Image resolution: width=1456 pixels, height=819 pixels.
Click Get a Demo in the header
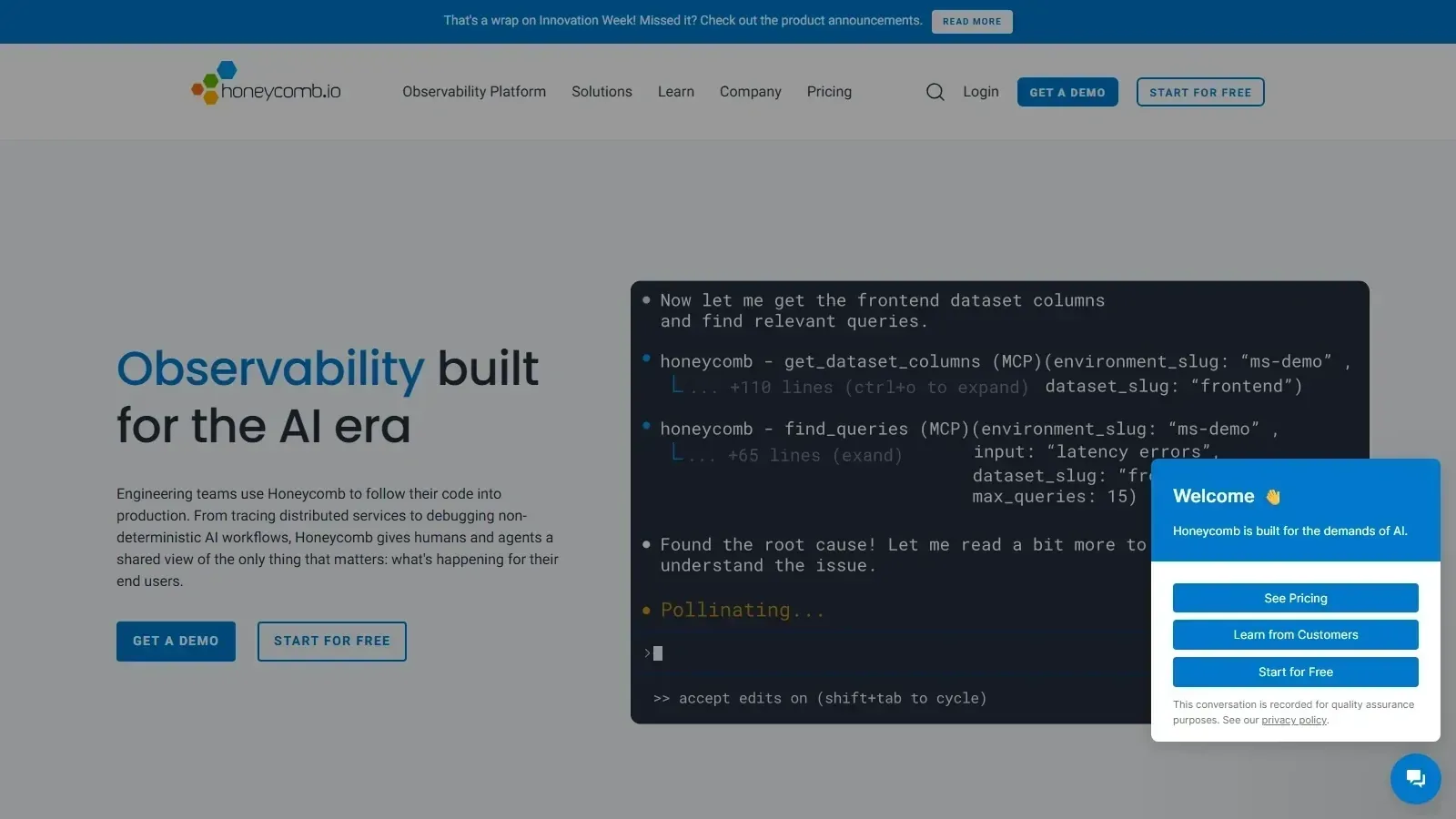[1067, 92]
